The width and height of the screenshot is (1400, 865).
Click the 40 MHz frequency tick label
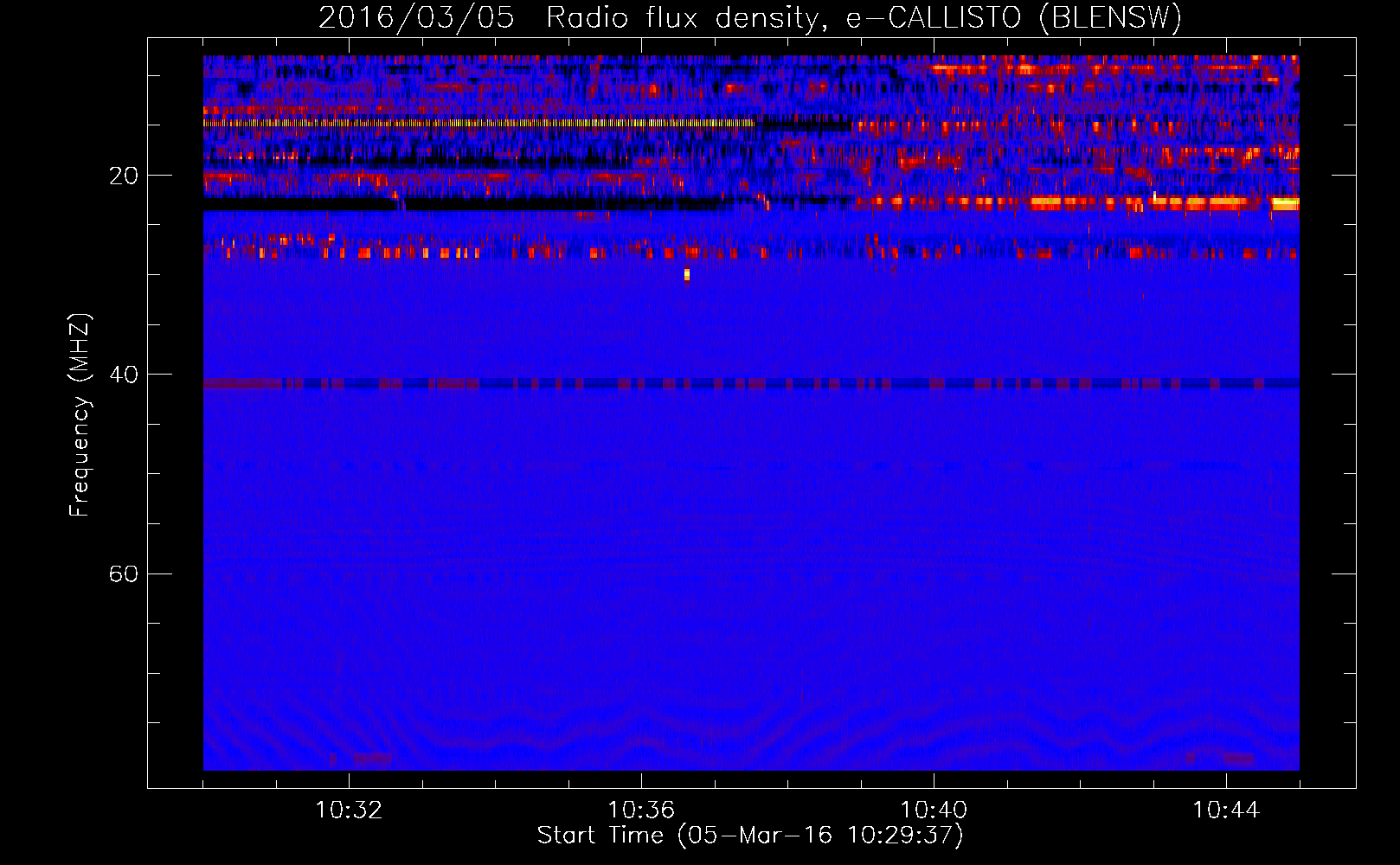coord(123,375)
